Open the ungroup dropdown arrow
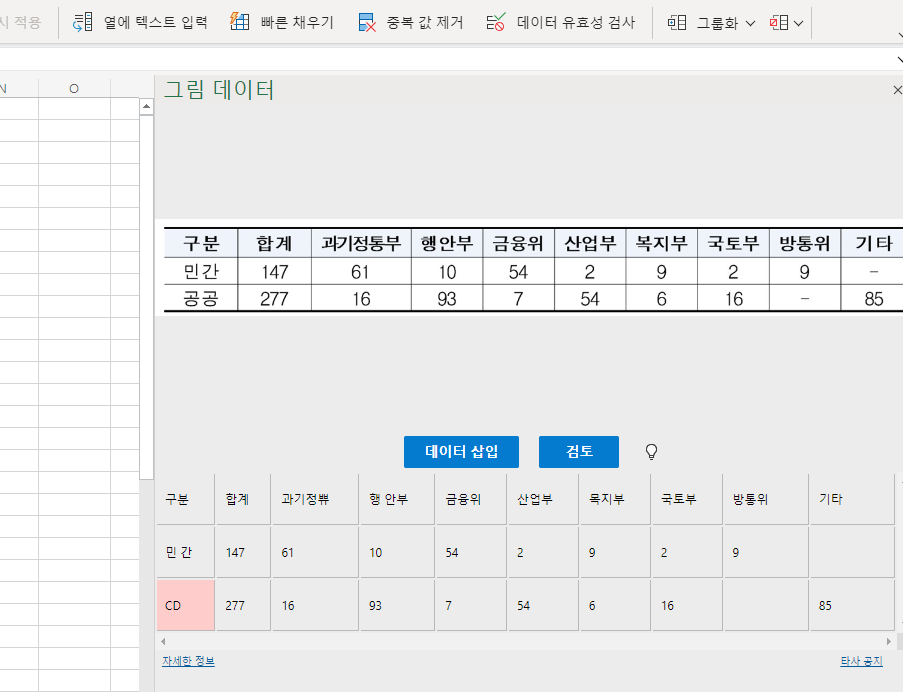The width and height of the screenshot is (903, 692). [x=798, y=24]
